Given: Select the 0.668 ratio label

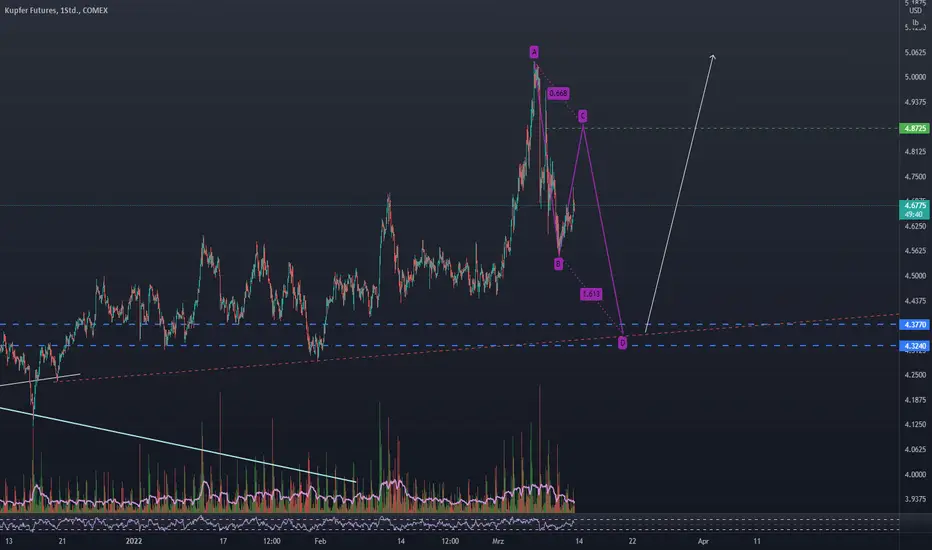Looking at the screenshot, I should tap(558, 93).
